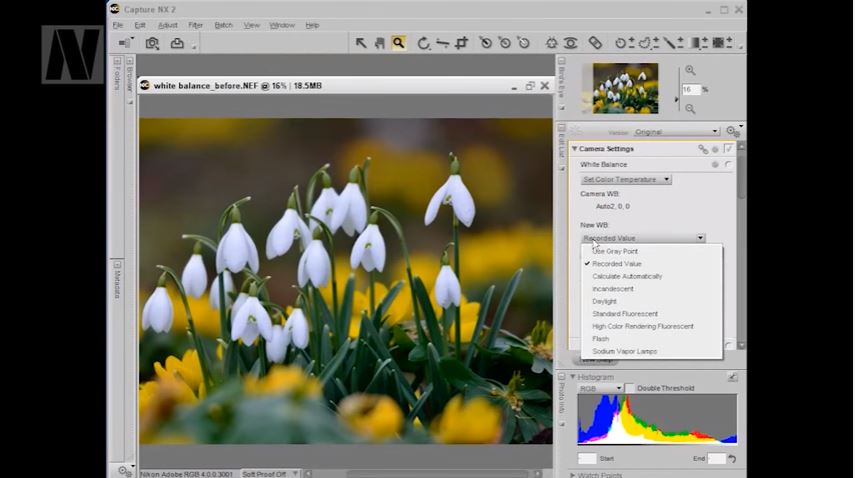Click the Rotate tool icon
855x478 pixels.
click(x=424, y=43)
